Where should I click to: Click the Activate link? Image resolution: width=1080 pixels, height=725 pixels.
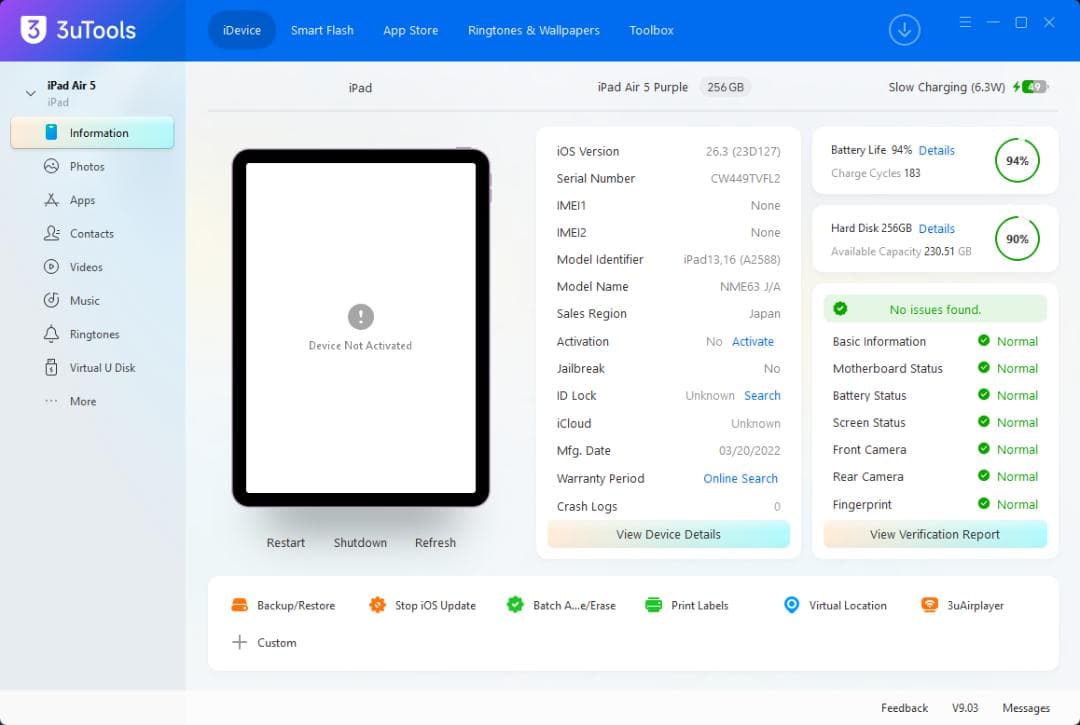point(752,341)
